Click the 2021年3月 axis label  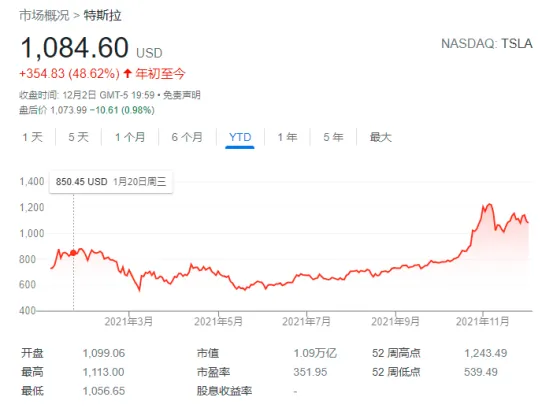pos(129,322)
